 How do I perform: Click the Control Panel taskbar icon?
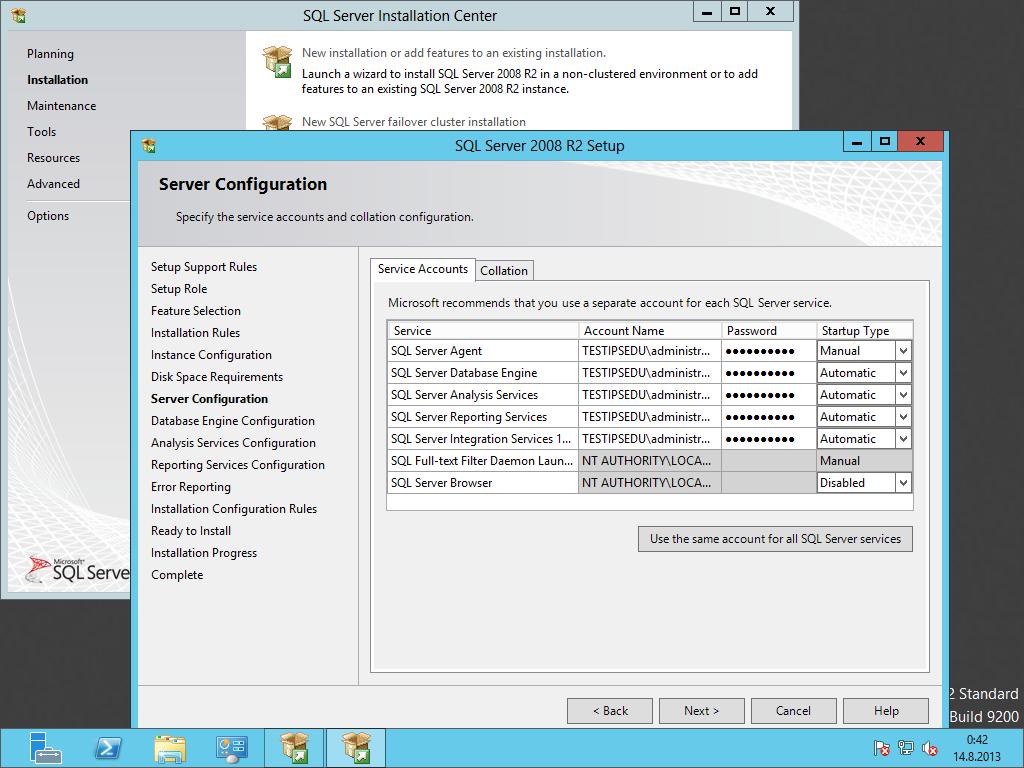(231, 748)
